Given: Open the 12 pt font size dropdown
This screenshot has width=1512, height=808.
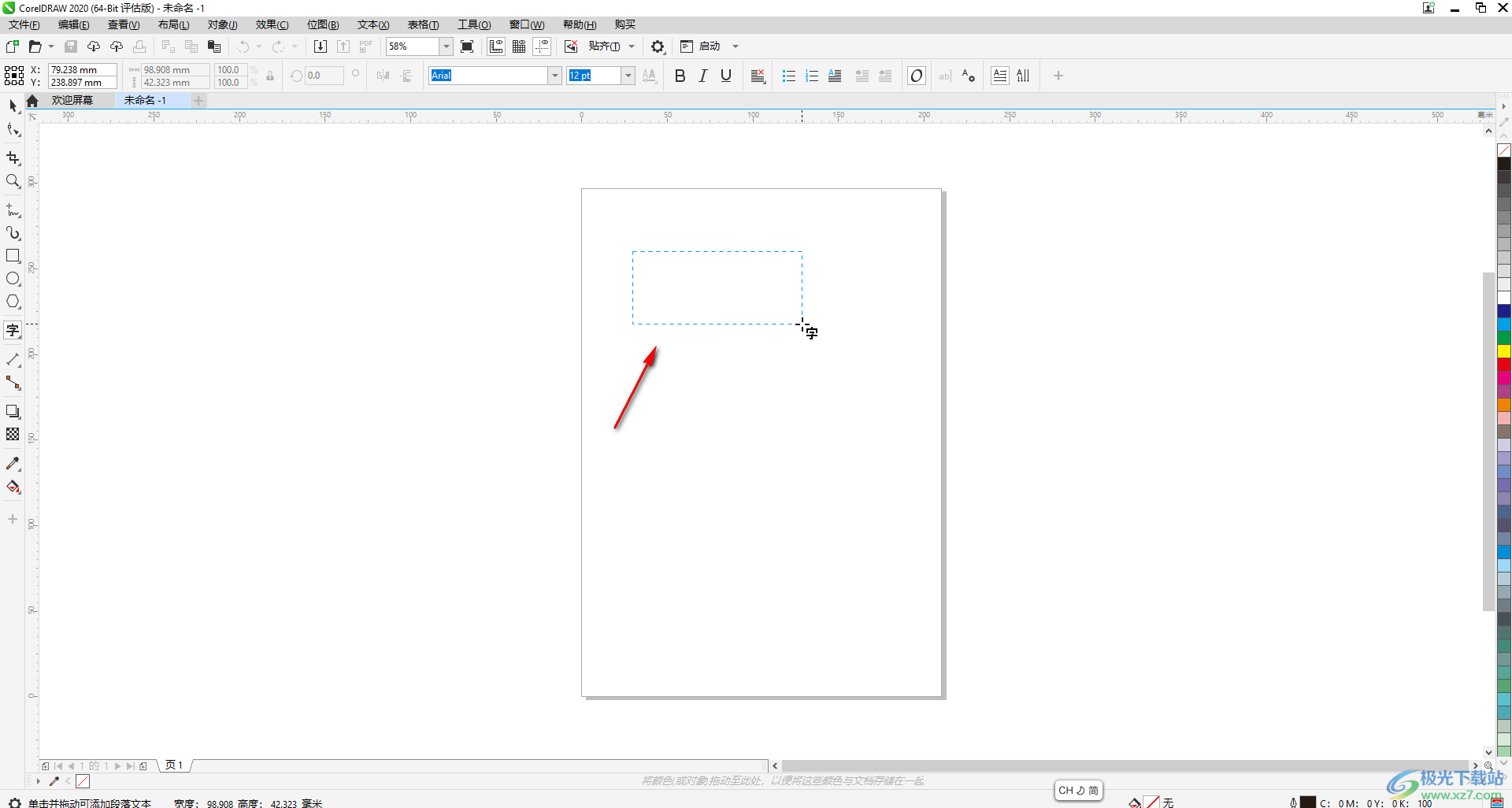Looking at the screenshot, I should point(628,76).
